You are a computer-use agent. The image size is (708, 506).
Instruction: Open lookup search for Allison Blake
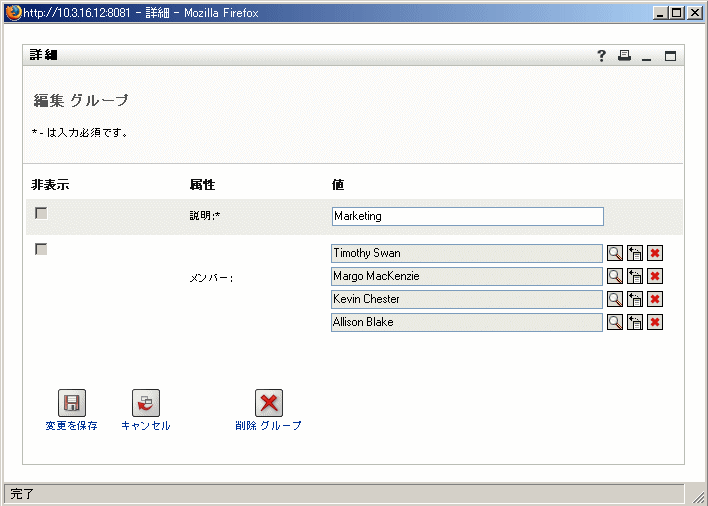[x=615, y=322]
